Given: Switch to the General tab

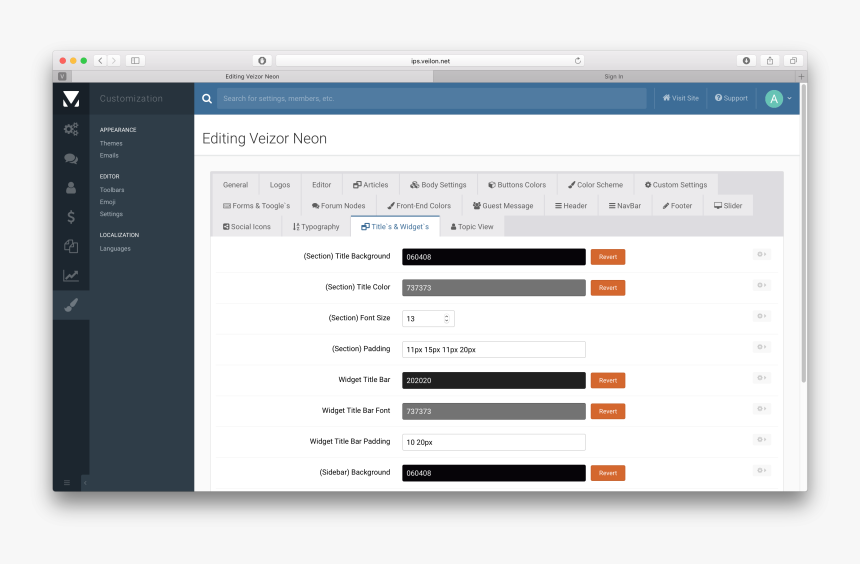Looking at the screenshot, I should click(235, 185).
